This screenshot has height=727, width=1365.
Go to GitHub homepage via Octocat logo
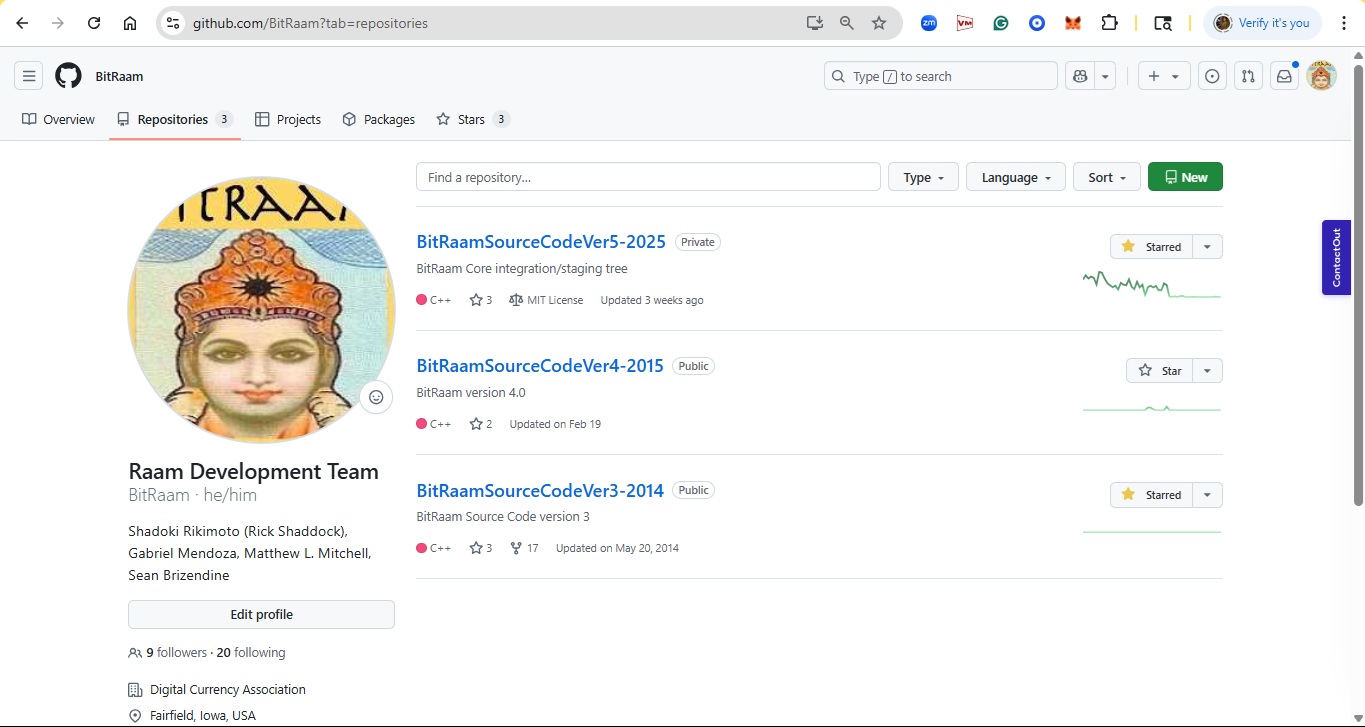click(68, 76)
